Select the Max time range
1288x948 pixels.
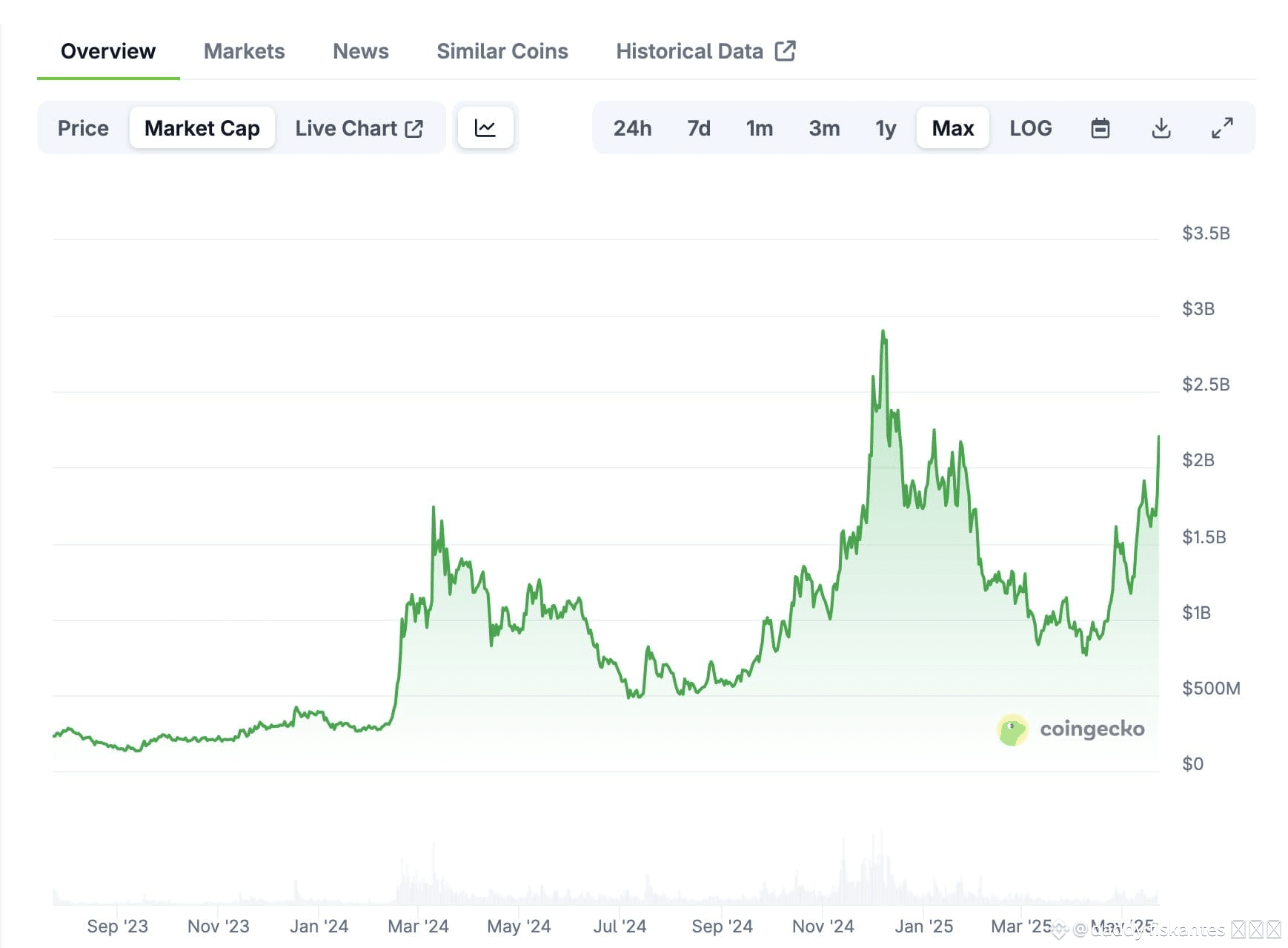click(x=953, y=128)
